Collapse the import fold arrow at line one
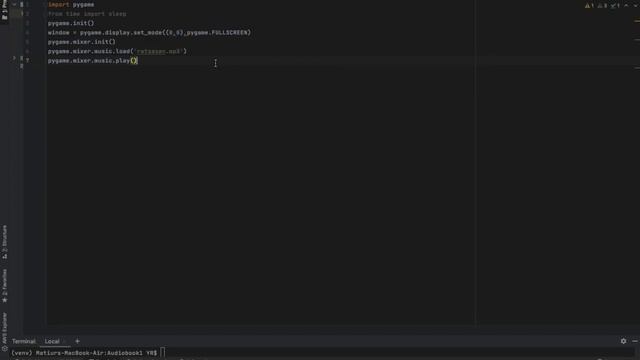Screen dimensions: 640x360 (15, 4)
